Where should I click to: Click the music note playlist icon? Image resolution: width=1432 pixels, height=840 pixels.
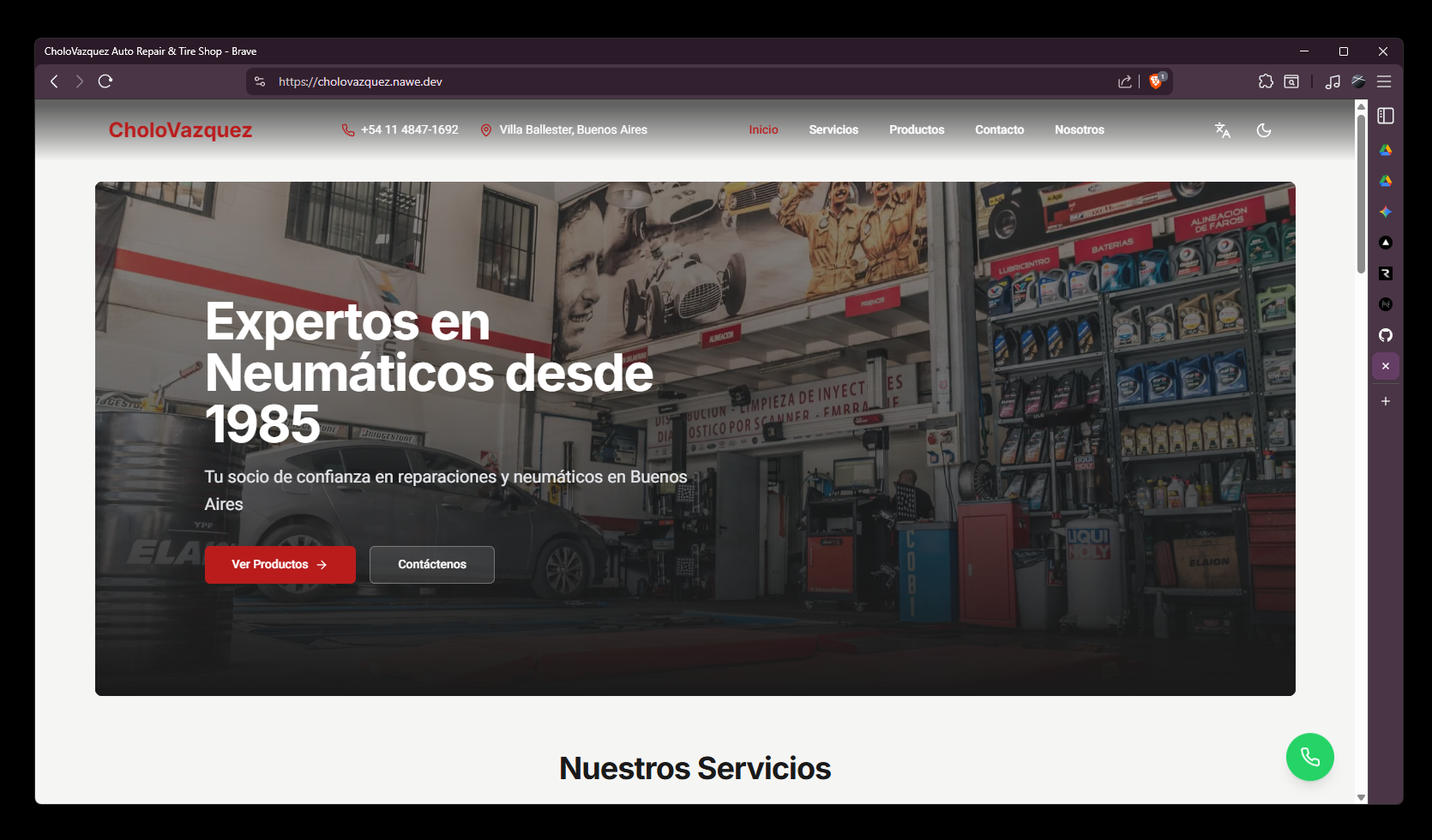[1333, 81]
